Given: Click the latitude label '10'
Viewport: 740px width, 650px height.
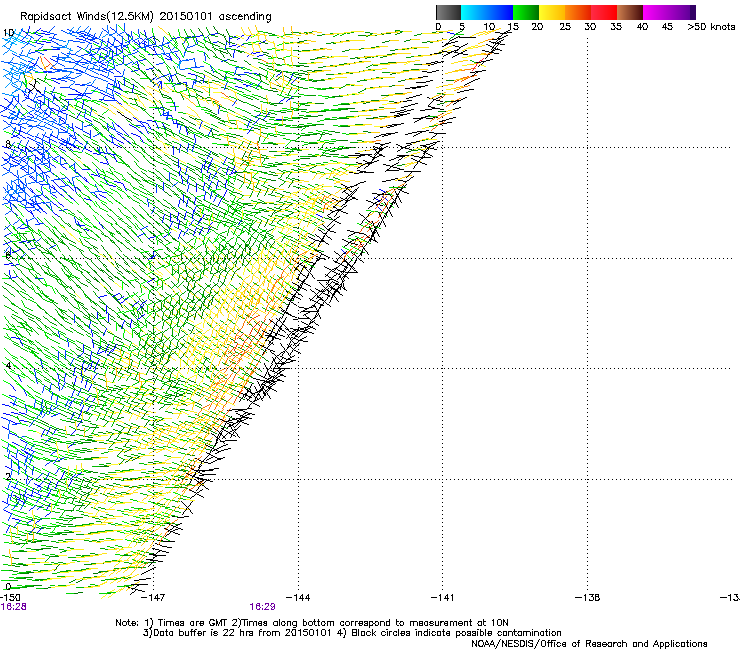Looking at the screenshot, I should (8, 33).
